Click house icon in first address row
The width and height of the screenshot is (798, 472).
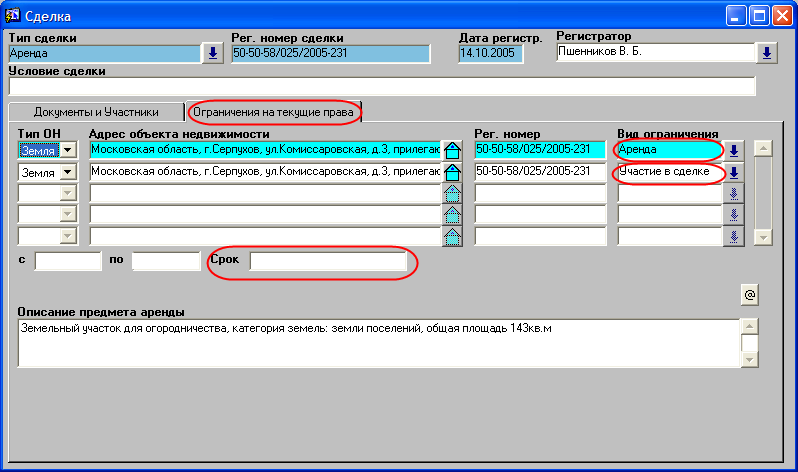452,151
